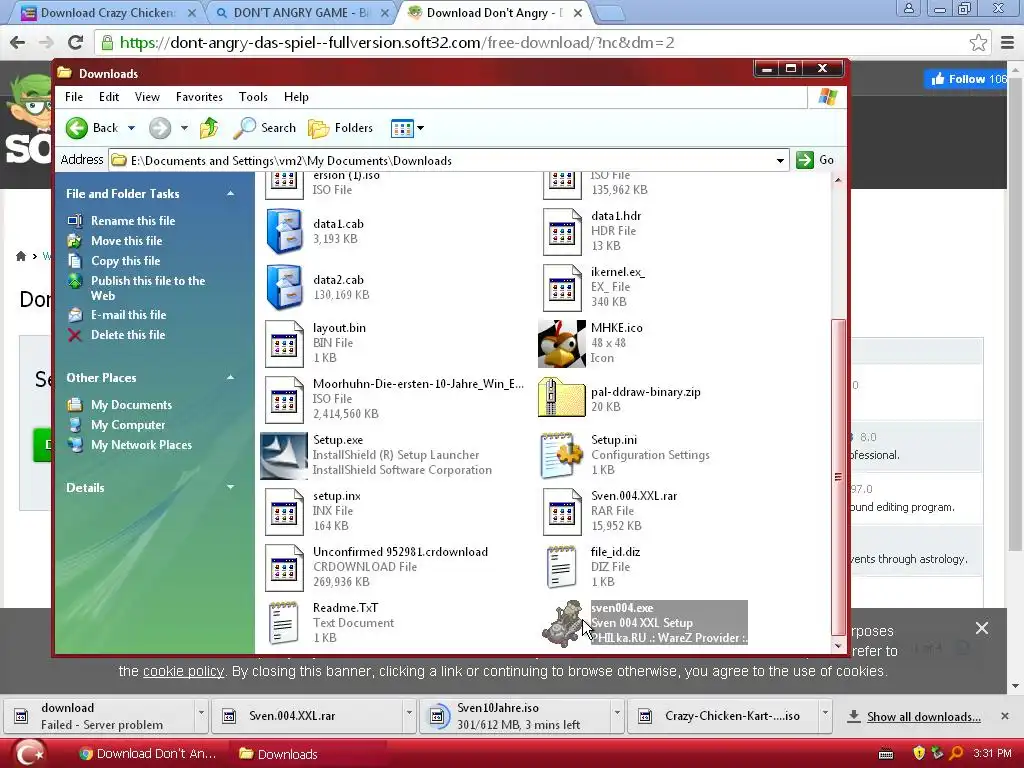
Task: Select the ikernel.ex_ file icon
Action: (562, 287)
